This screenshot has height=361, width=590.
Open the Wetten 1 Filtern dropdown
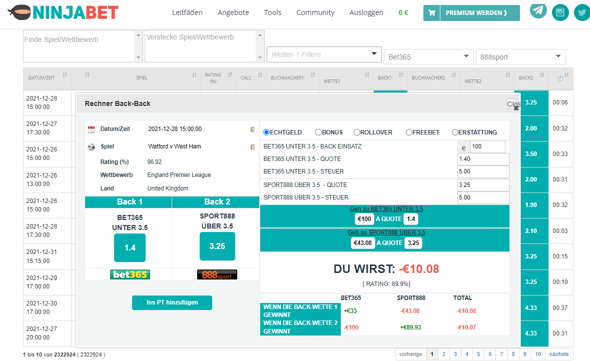[324, 55]
